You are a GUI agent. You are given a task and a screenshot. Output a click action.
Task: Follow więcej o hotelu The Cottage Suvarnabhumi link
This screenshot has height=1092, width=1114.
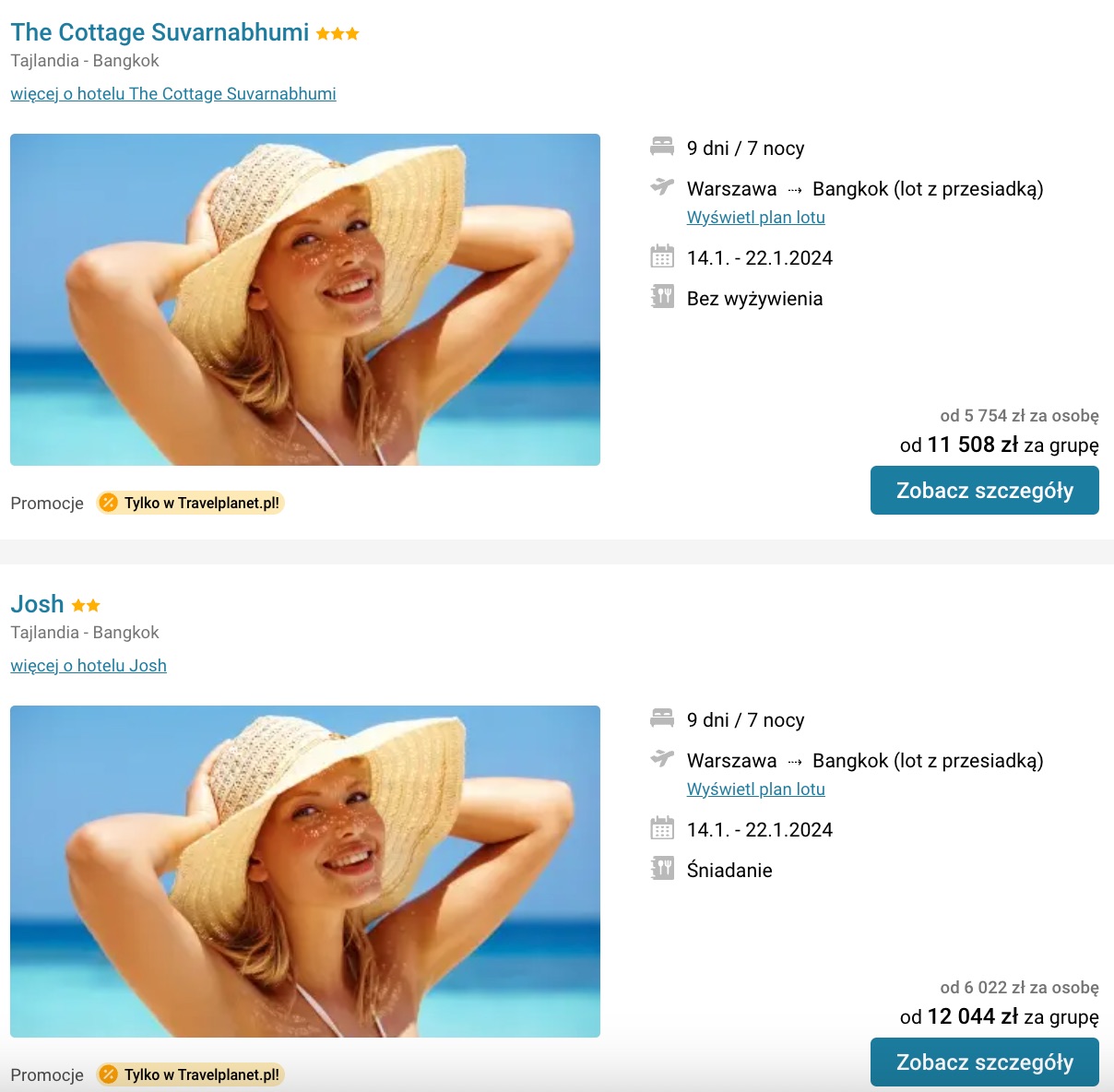(x=173, y=94)
